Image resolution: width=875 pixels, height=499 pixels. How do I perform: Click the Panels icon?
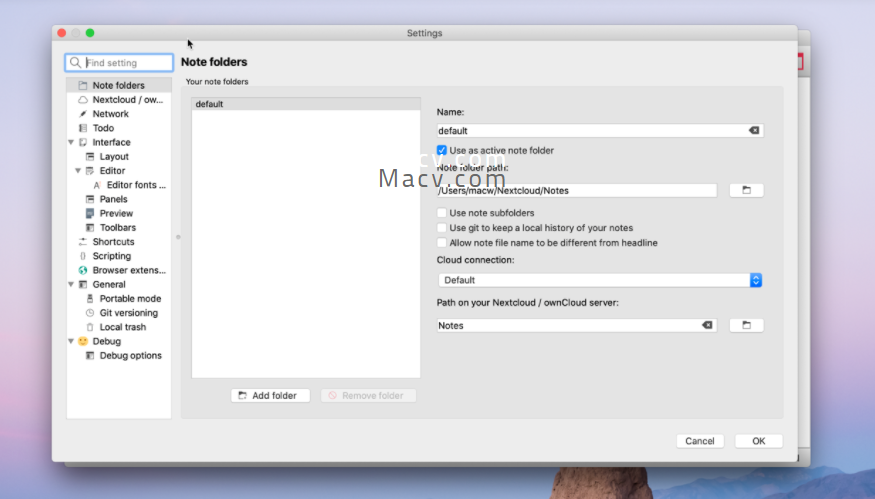[90, 199]
